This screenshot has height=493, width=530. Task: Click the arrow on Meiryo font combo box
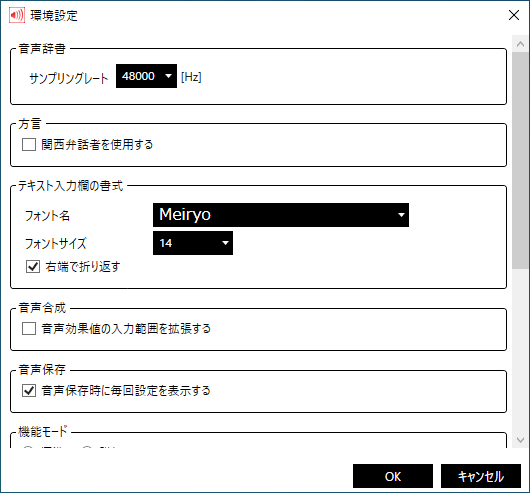(401, 215)
